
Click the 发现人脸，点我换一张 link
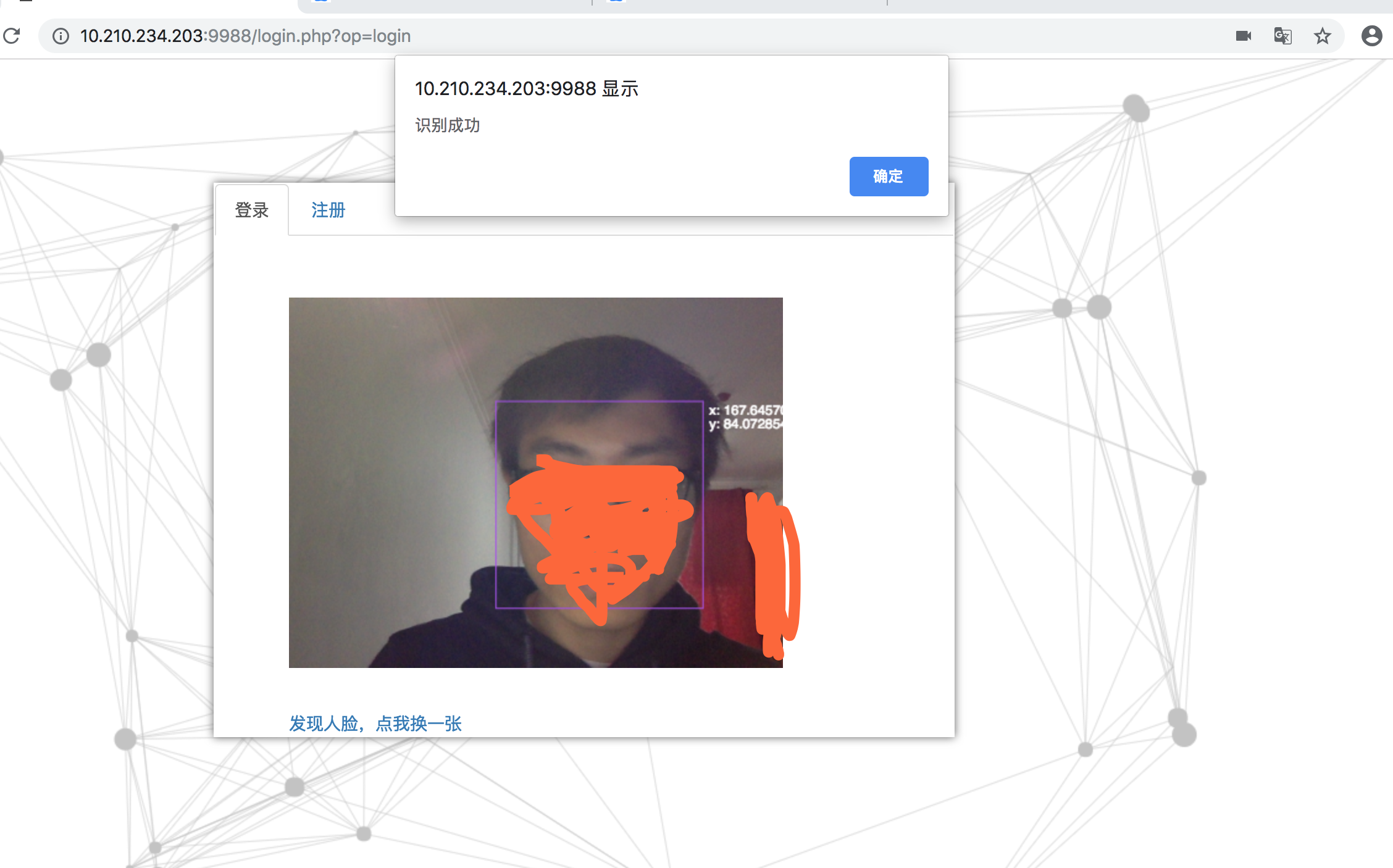[375, 723]
